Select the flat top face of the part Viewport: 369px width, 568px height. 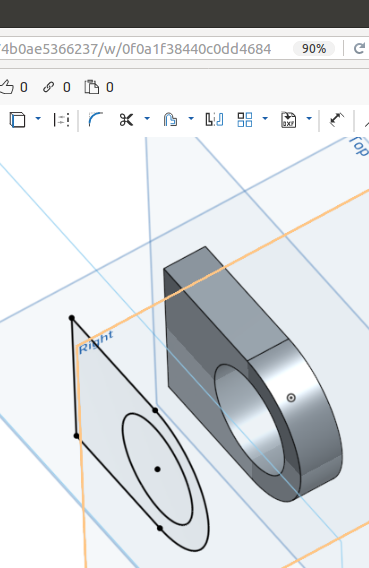(232, 308)
